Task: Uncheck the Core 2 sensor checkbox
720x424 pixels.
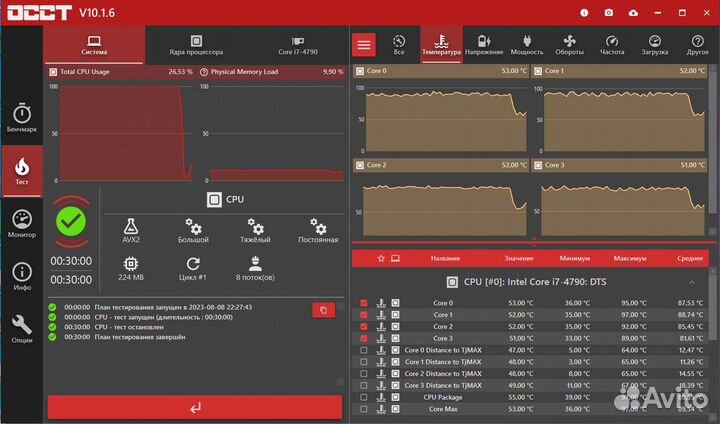Action: click(364, 327)
